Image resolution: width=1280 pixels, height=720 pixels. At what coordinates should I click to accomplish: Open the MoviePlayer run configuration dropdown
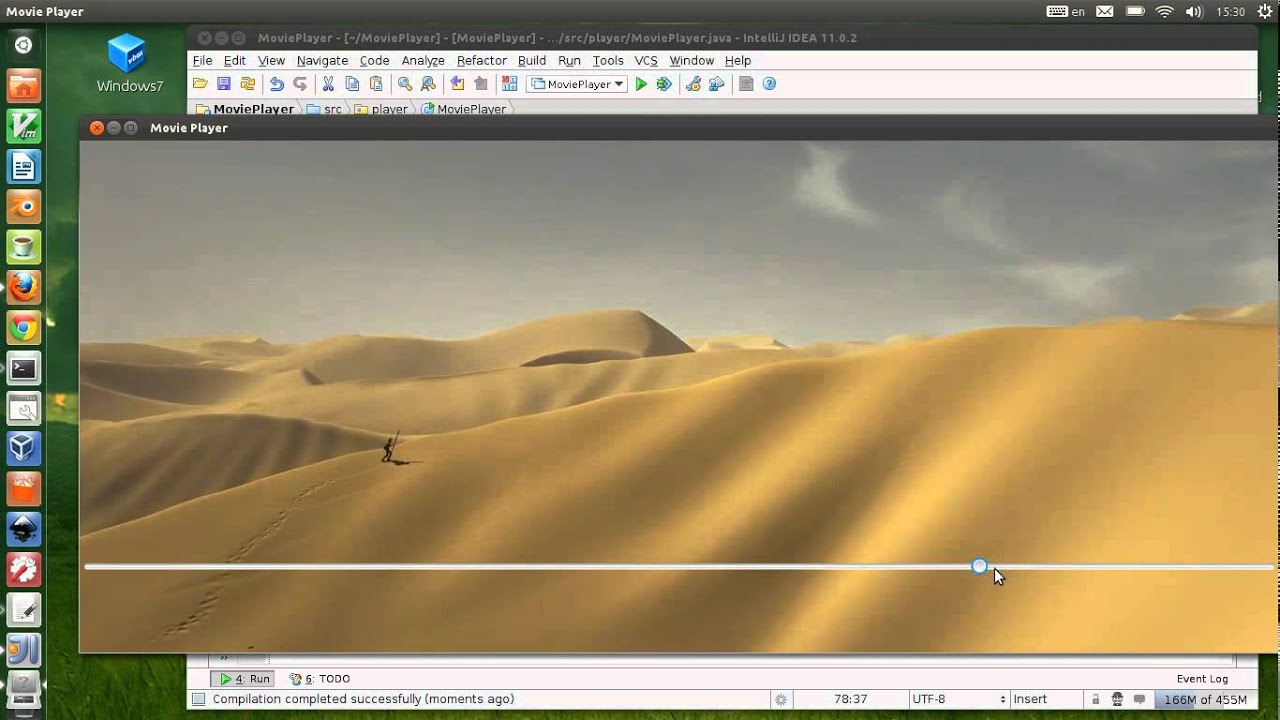coord(579,84)
